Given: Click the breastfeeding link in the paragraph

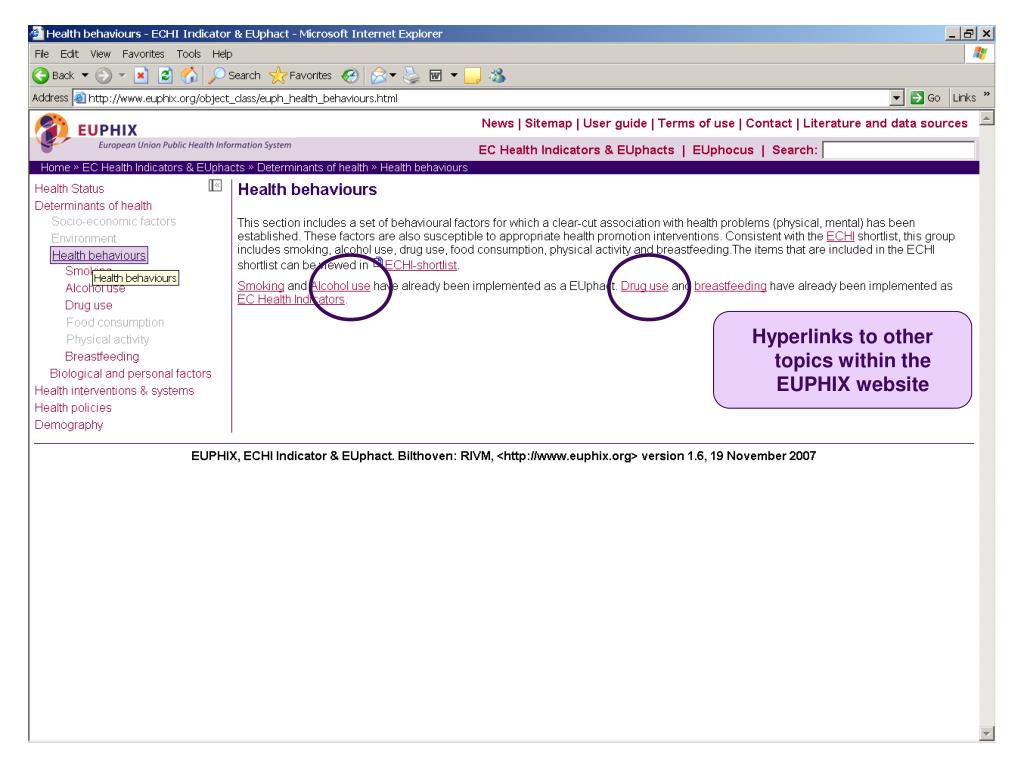Looking at the screenshot, I should point(730,286).
